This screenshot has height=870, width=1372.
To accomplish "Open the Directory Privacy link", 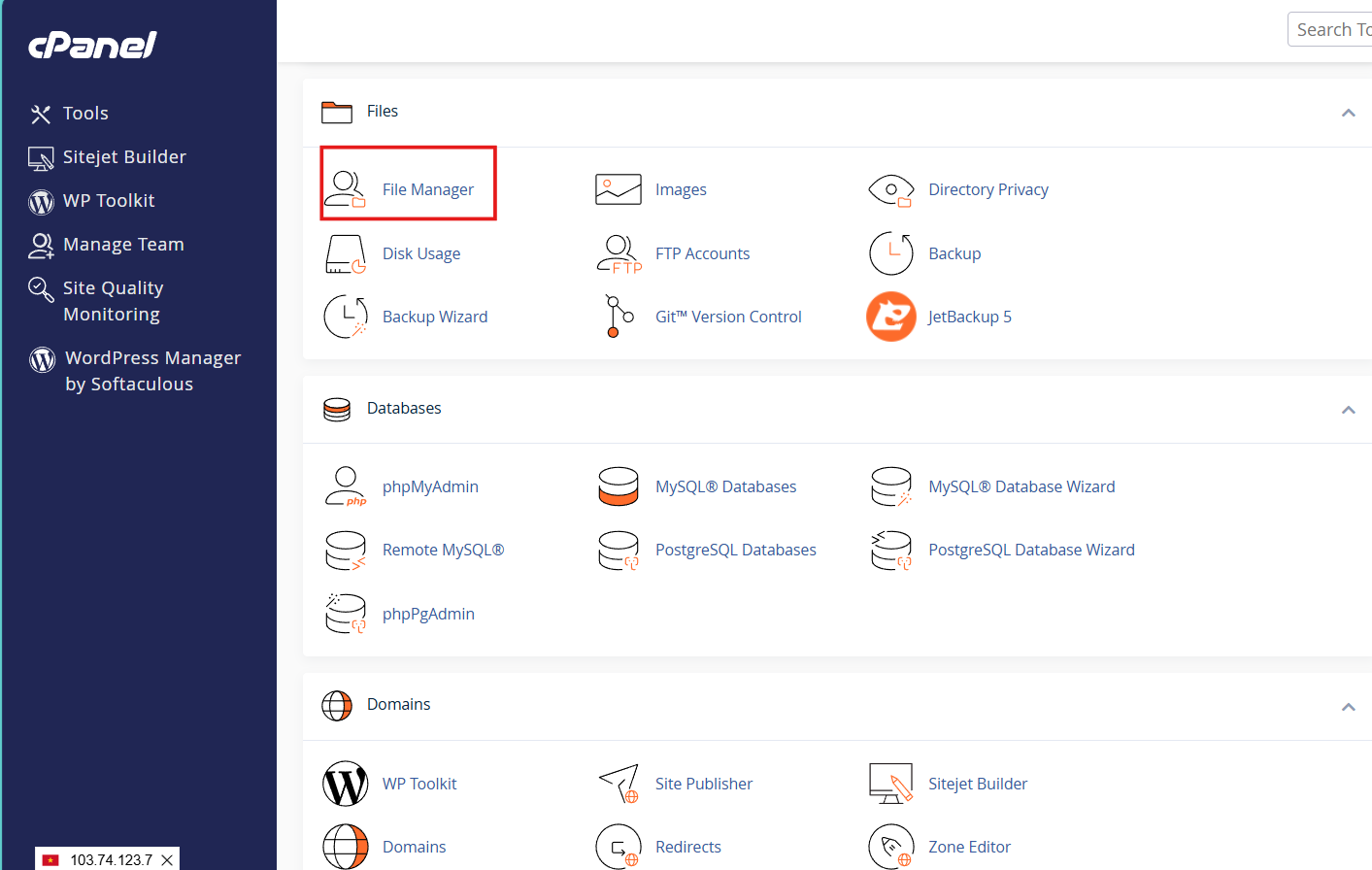I will point(988,189).
